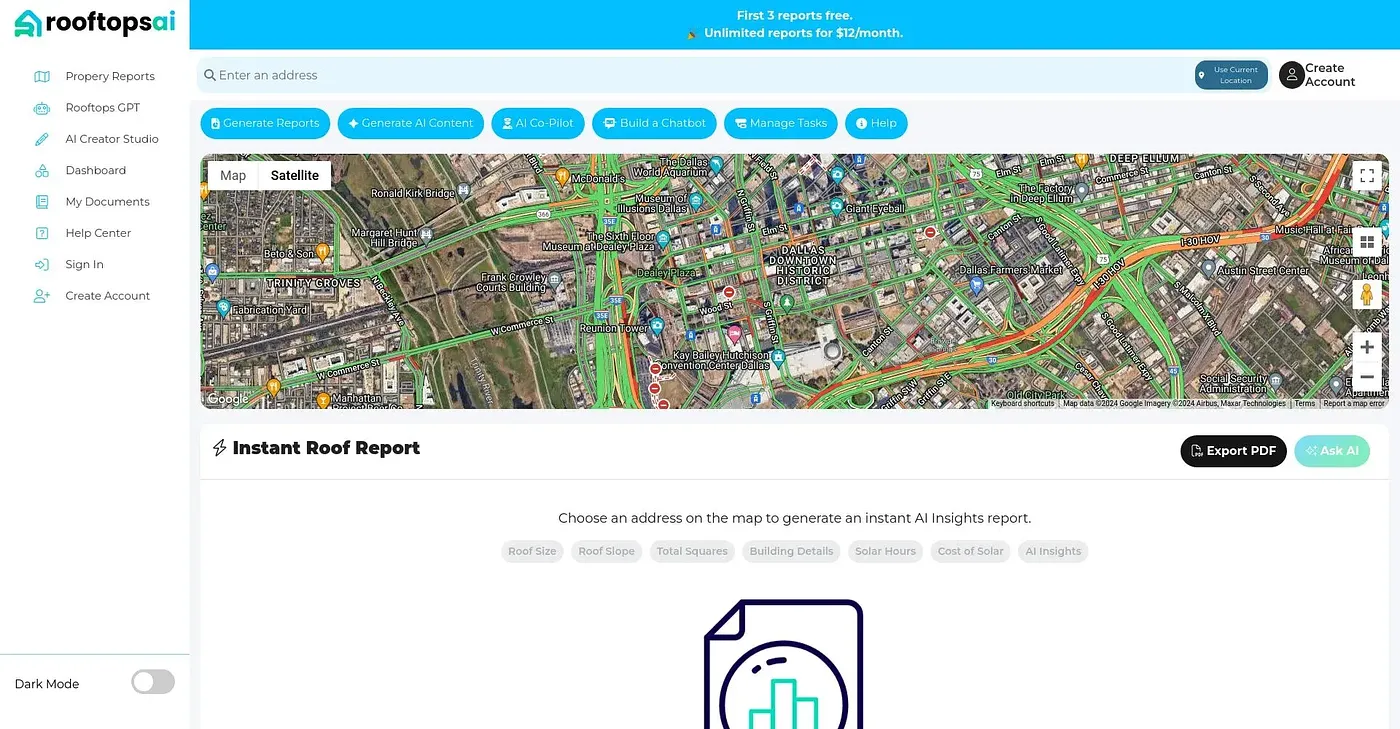Image resolution: width=1400 pixels, height=729 pixels.
Task: Switch map to Satellite view
Action: pos(295,175)
